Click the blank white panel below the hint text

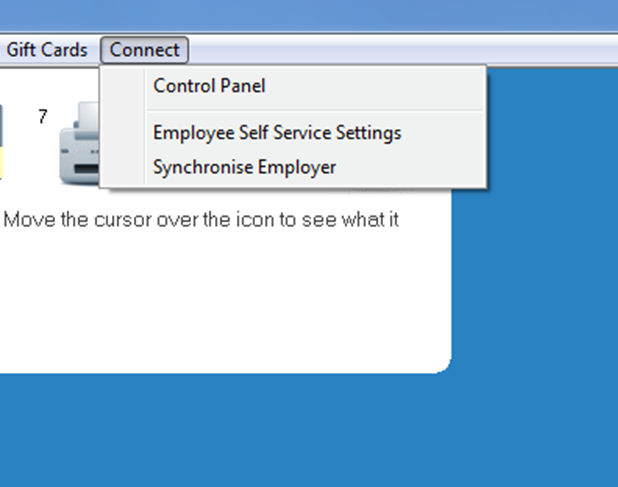225,299
